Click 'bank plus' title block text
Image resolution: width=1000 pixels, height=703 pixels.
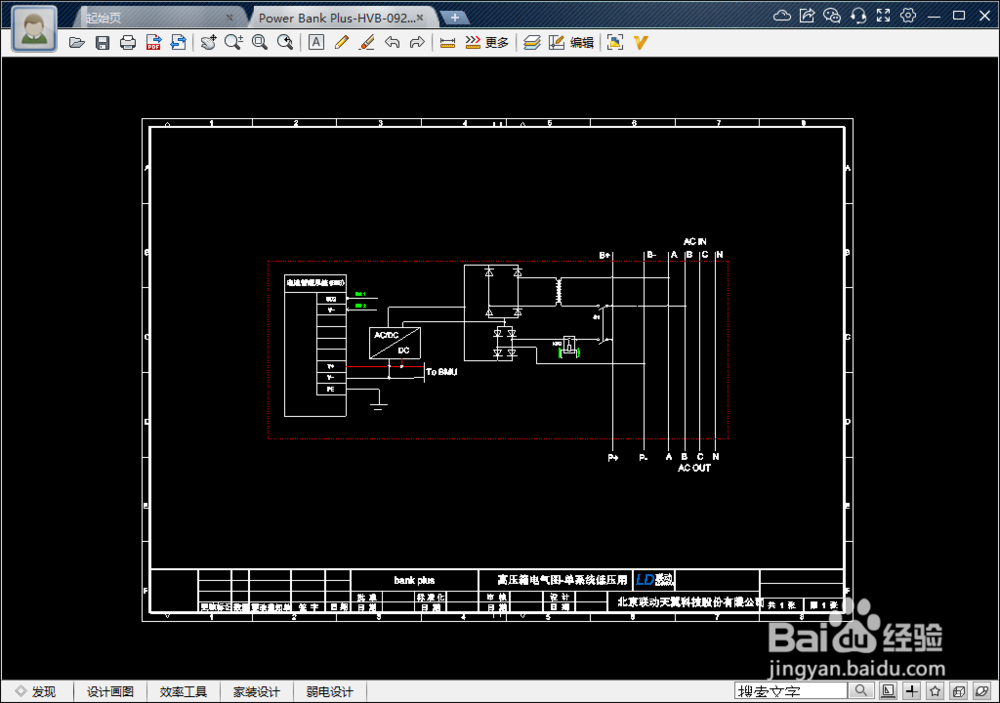pos(415,581)
